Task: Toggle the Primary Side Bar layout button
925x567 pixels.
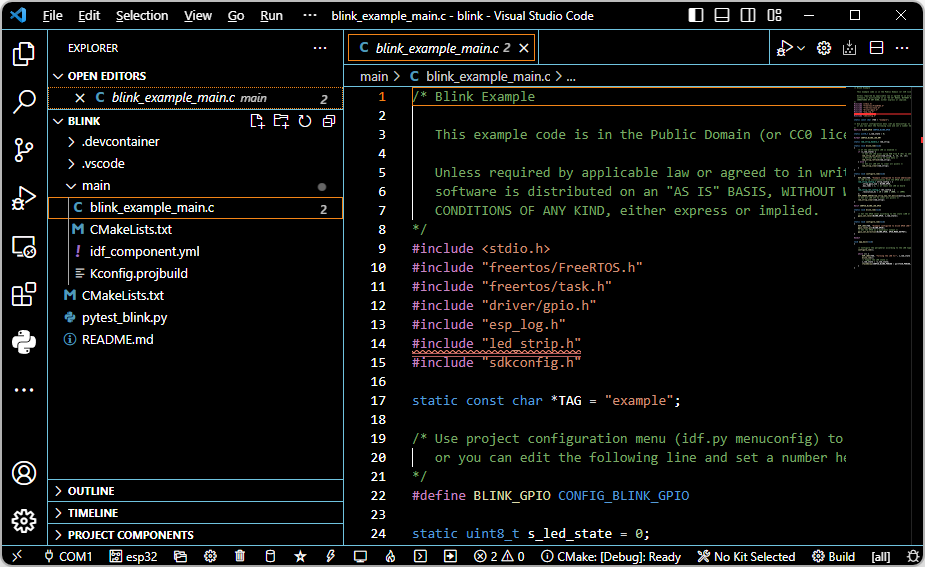Action: click(x=696, y=15)
